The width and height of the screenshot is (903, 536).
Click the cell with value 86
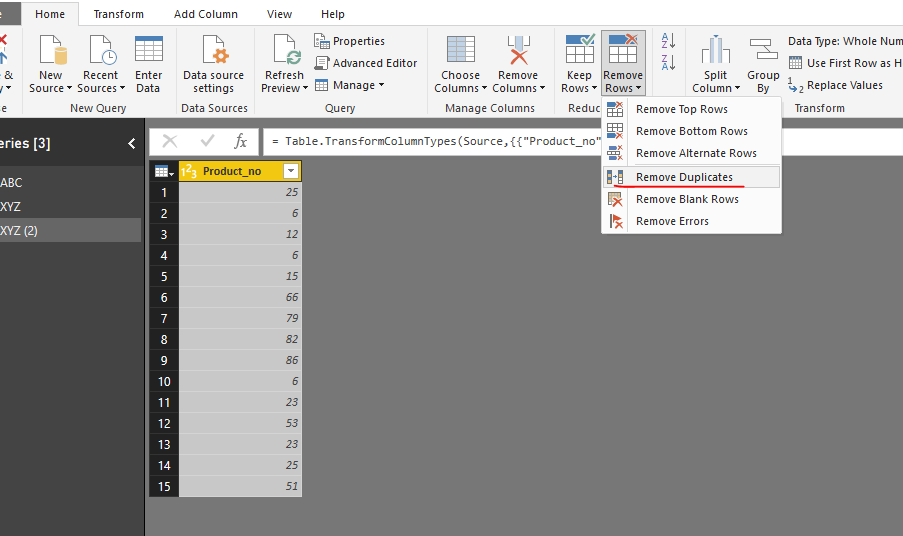tap(240, 360)
